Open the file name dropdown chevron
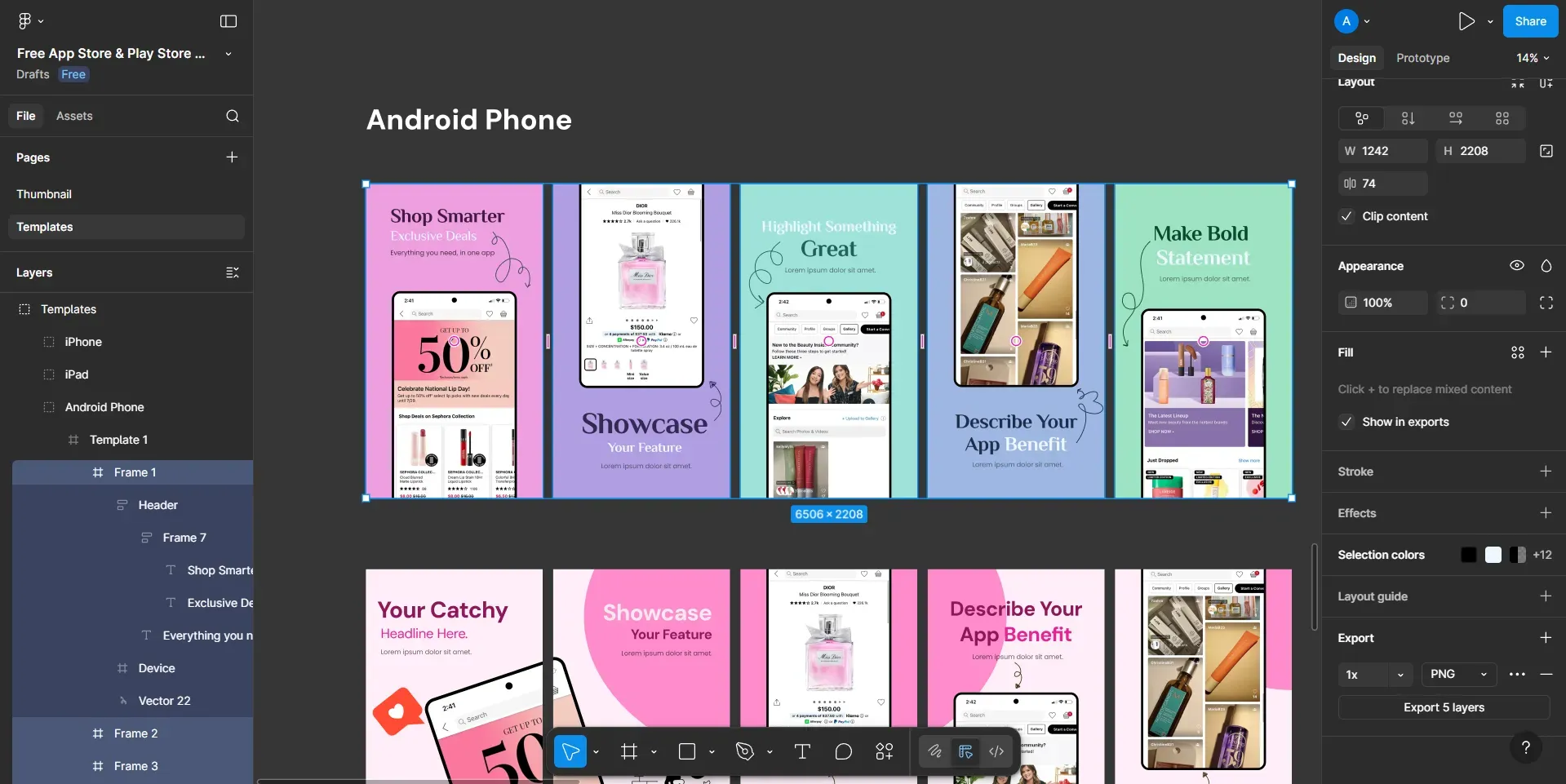Viewport: 1566px width, 784px height. pos(228,53)
